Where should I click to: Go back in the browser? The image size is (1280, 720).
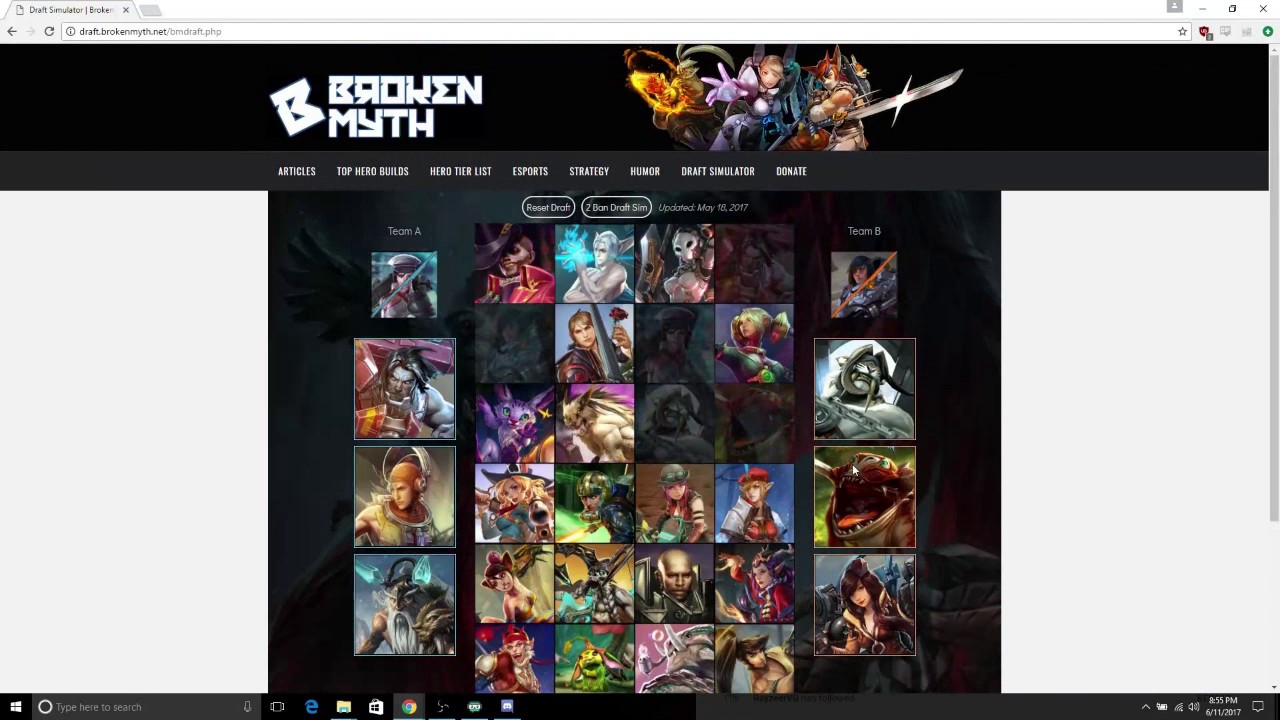click(x=12, y=31)
